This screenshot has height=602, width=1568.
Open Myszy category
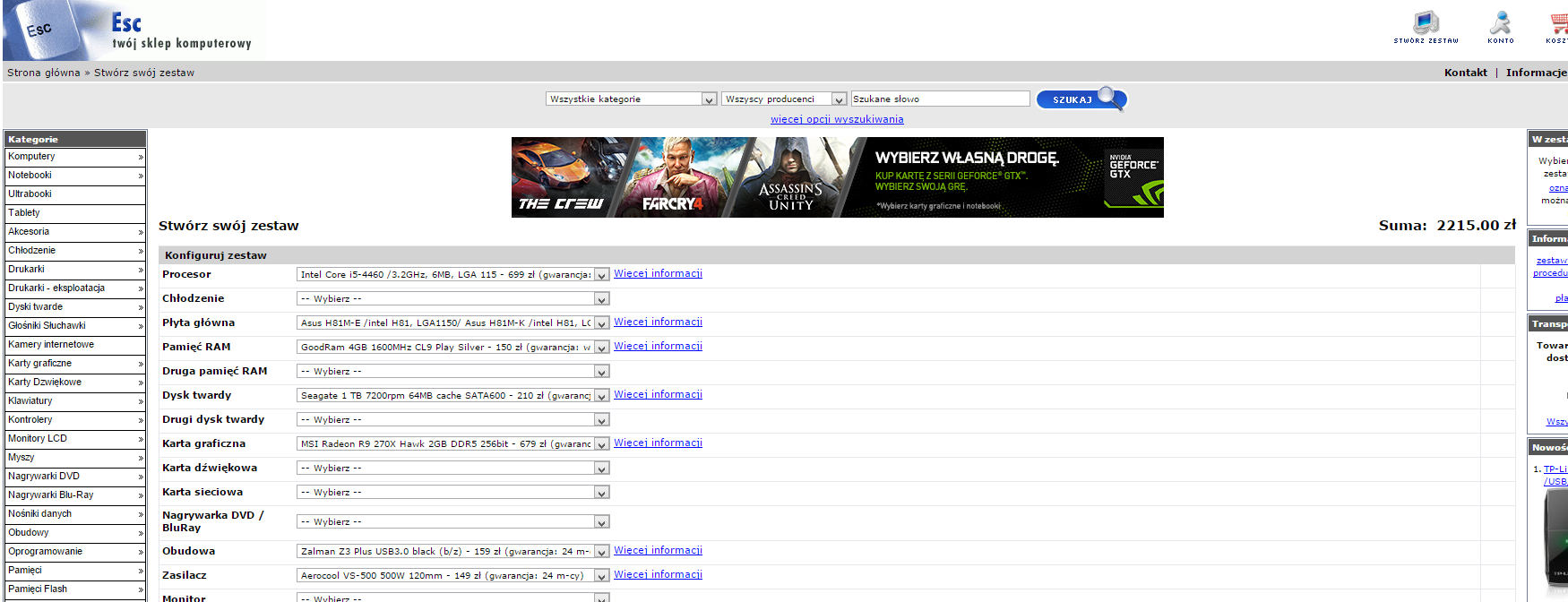[75, 458]
